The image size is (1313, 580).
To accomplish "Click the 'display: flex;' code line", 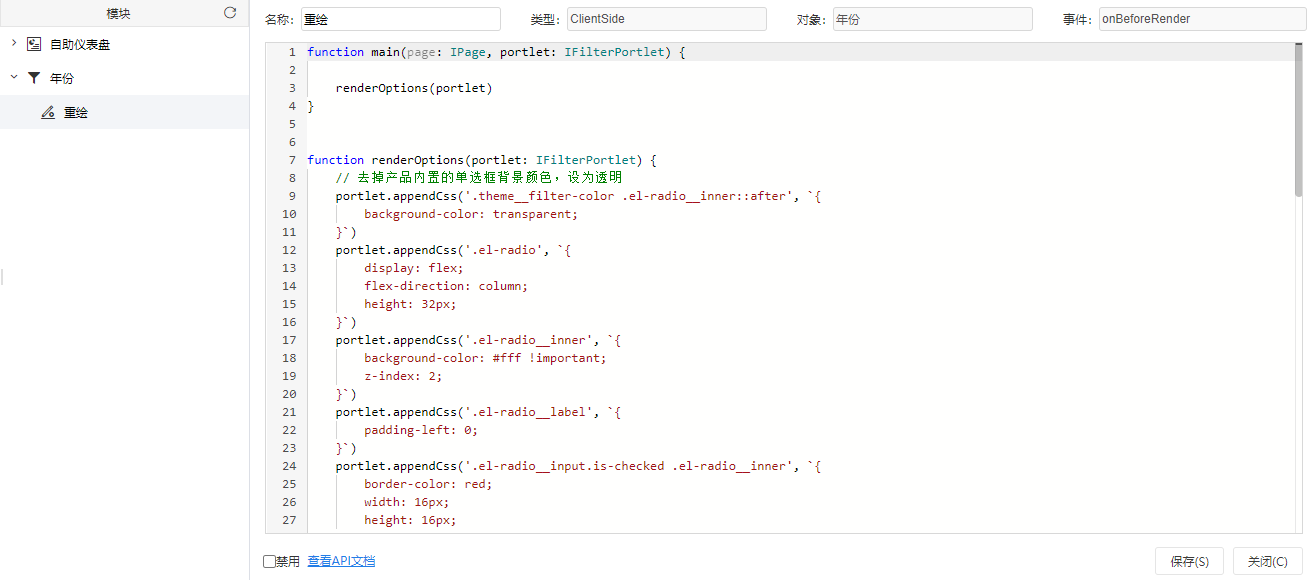I will 414,268.
